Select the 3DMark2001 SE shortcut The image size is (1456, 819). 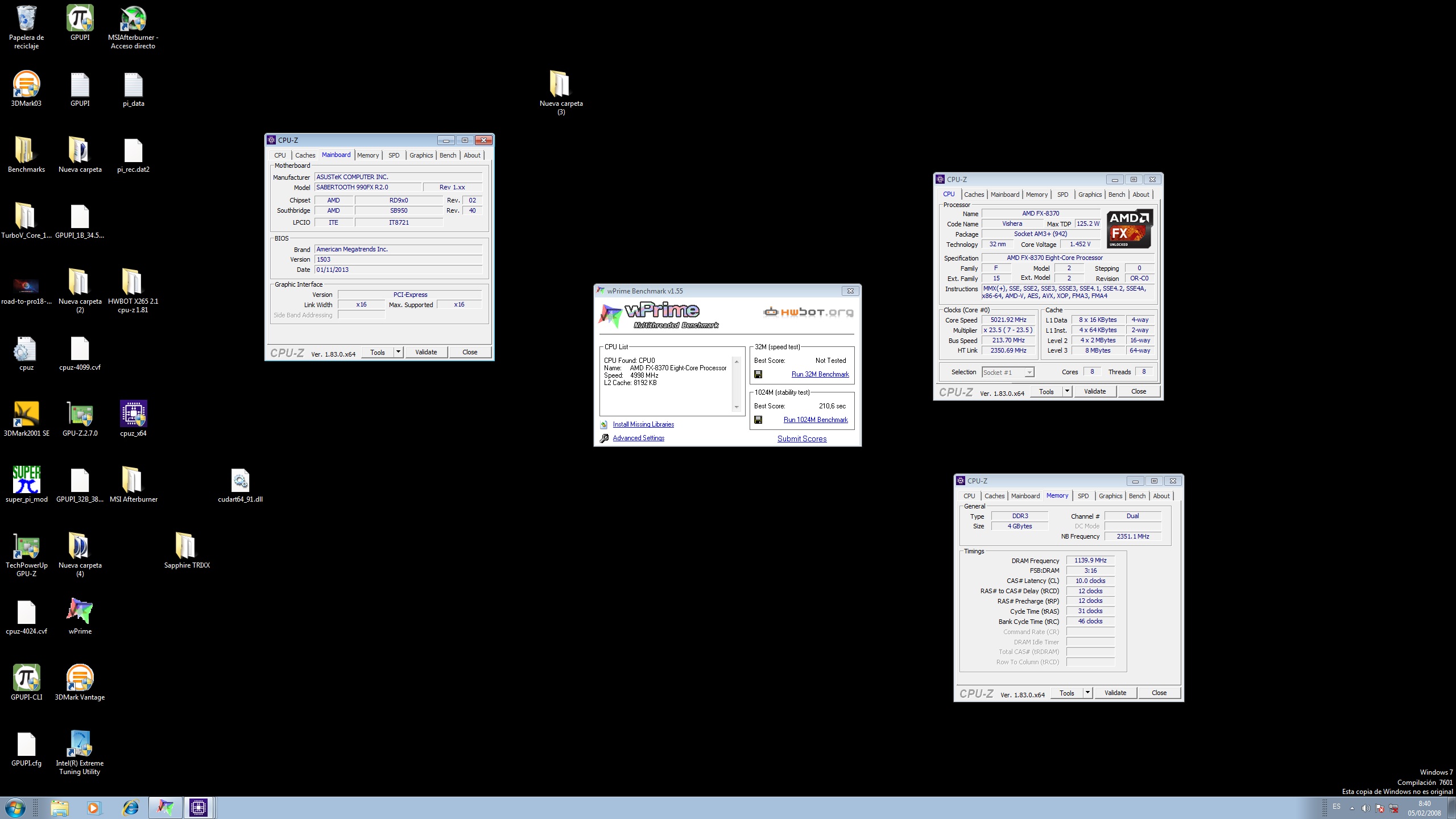point(26,415)
